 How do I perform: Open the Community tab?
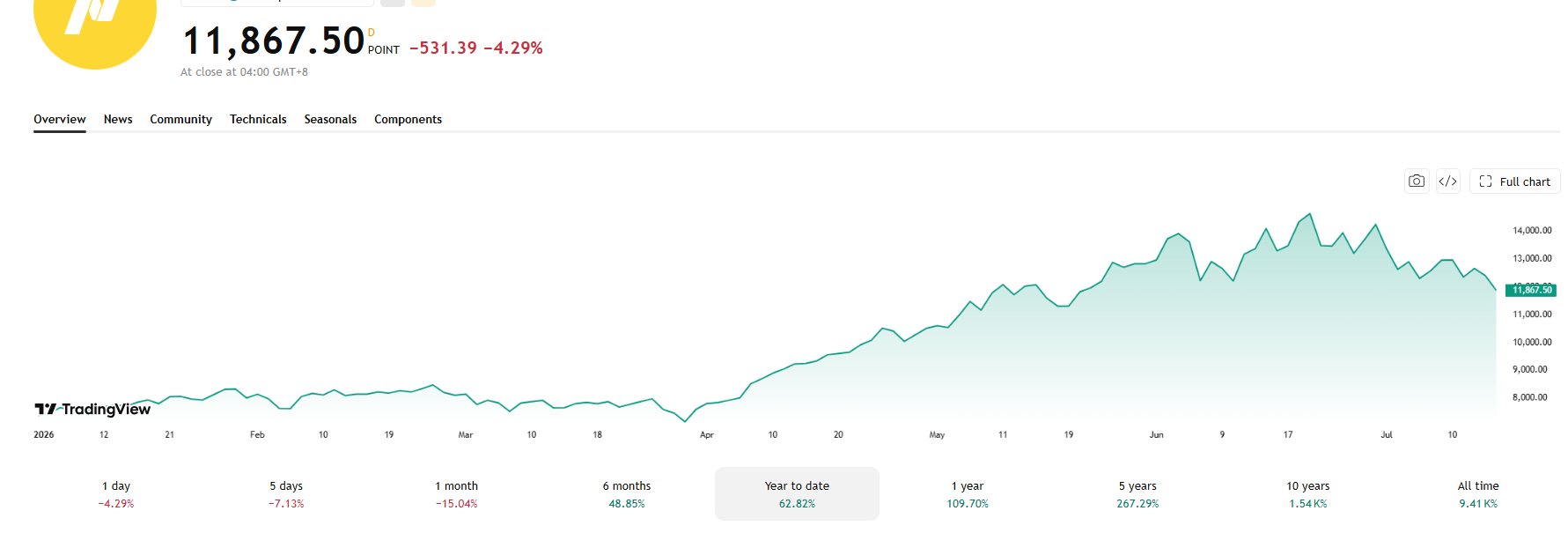click(180, 119)
